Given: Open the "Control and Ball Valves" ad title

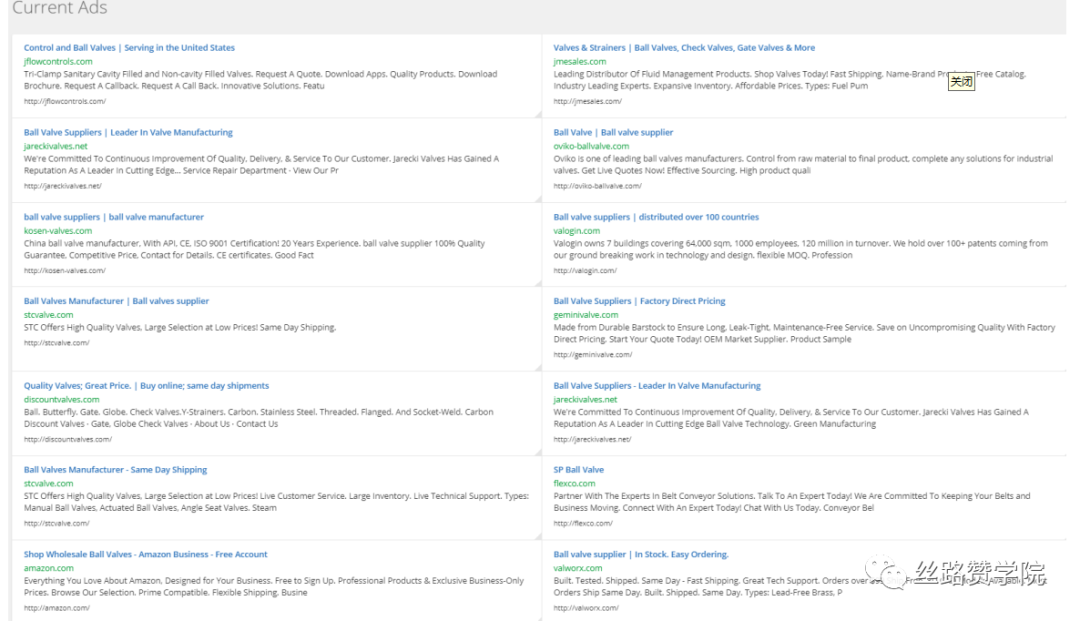Looking at the screenshot, I should pos(129,48).
